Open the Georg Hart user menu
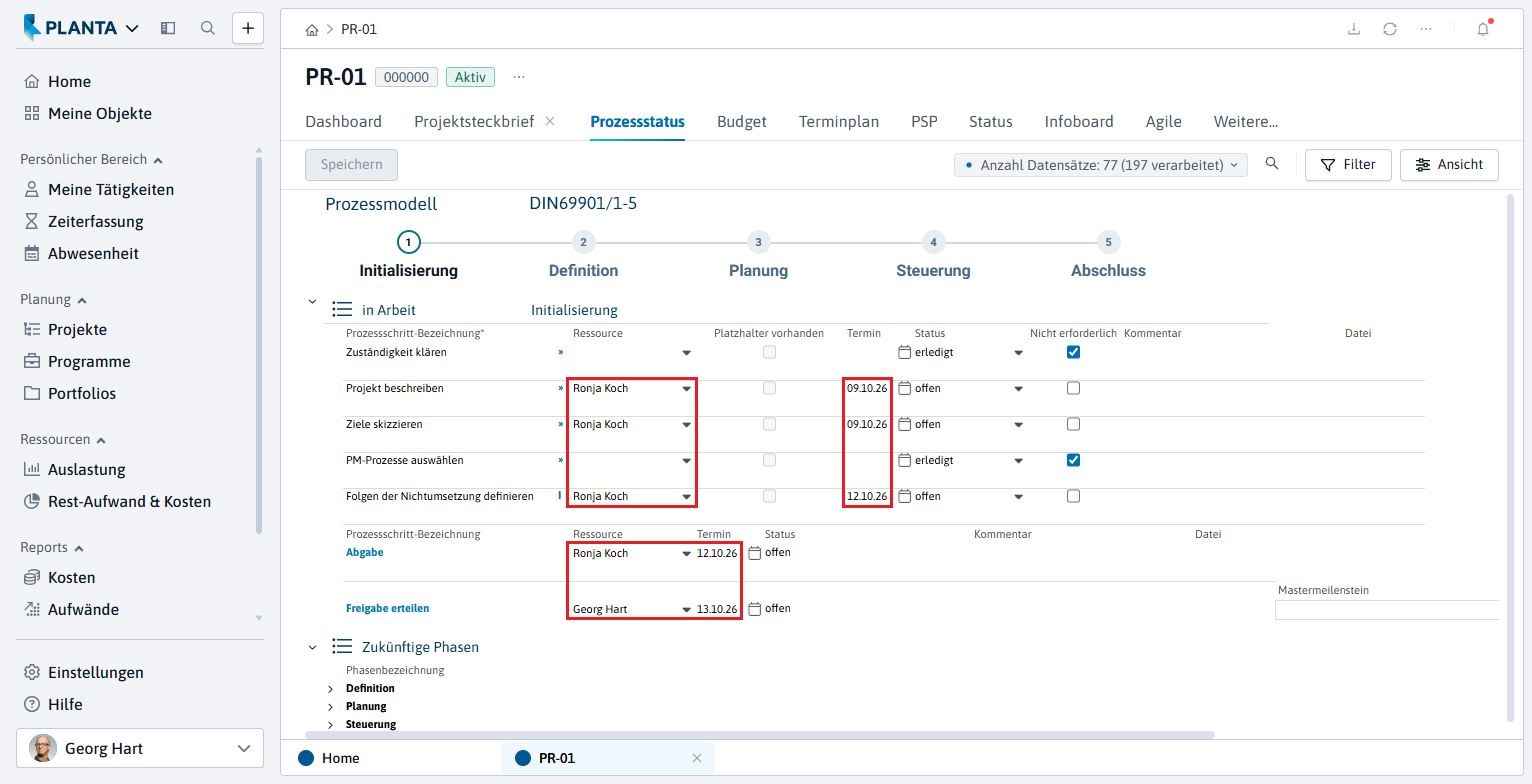 click(x=140, y=748)
